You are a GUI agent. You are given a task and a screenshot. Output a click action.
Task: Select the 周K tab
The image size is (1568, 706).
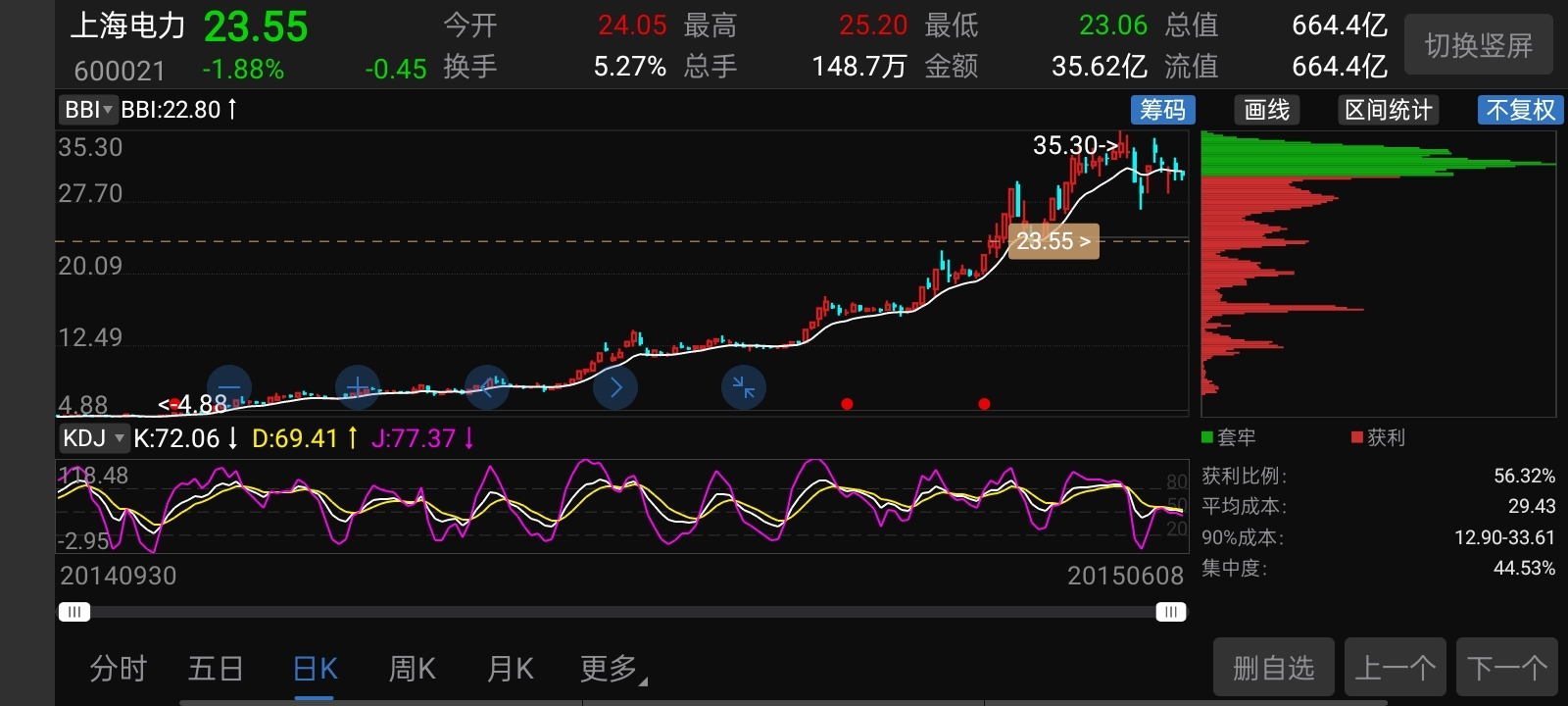point(413,669)
